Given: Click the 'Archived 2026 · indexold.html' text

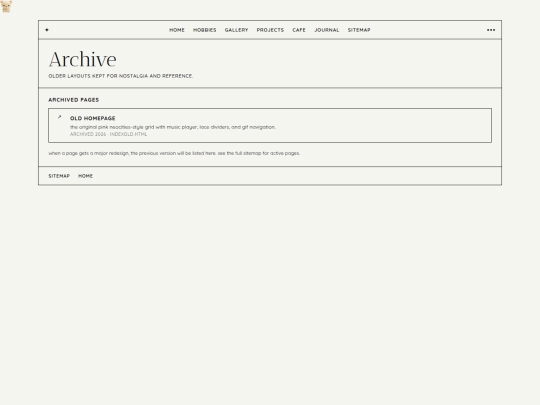Looking at the screenshot, I should [108, 134].
